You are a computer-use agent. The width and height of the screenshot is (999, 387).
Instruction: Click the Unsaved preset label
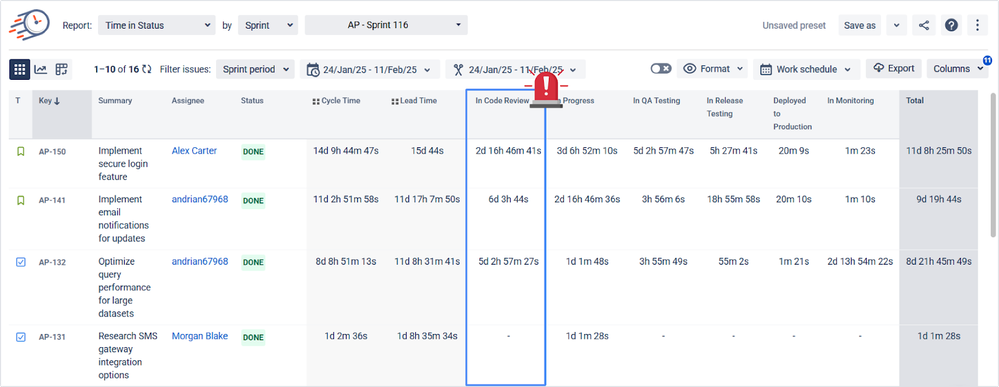[x=794, y=26]
